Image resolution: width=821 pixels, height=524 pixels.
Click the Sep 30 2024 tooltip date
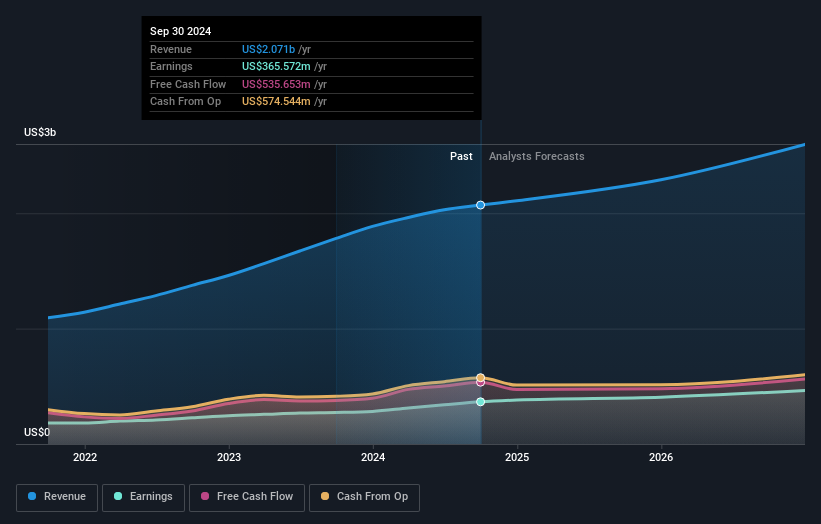[181, 31]
